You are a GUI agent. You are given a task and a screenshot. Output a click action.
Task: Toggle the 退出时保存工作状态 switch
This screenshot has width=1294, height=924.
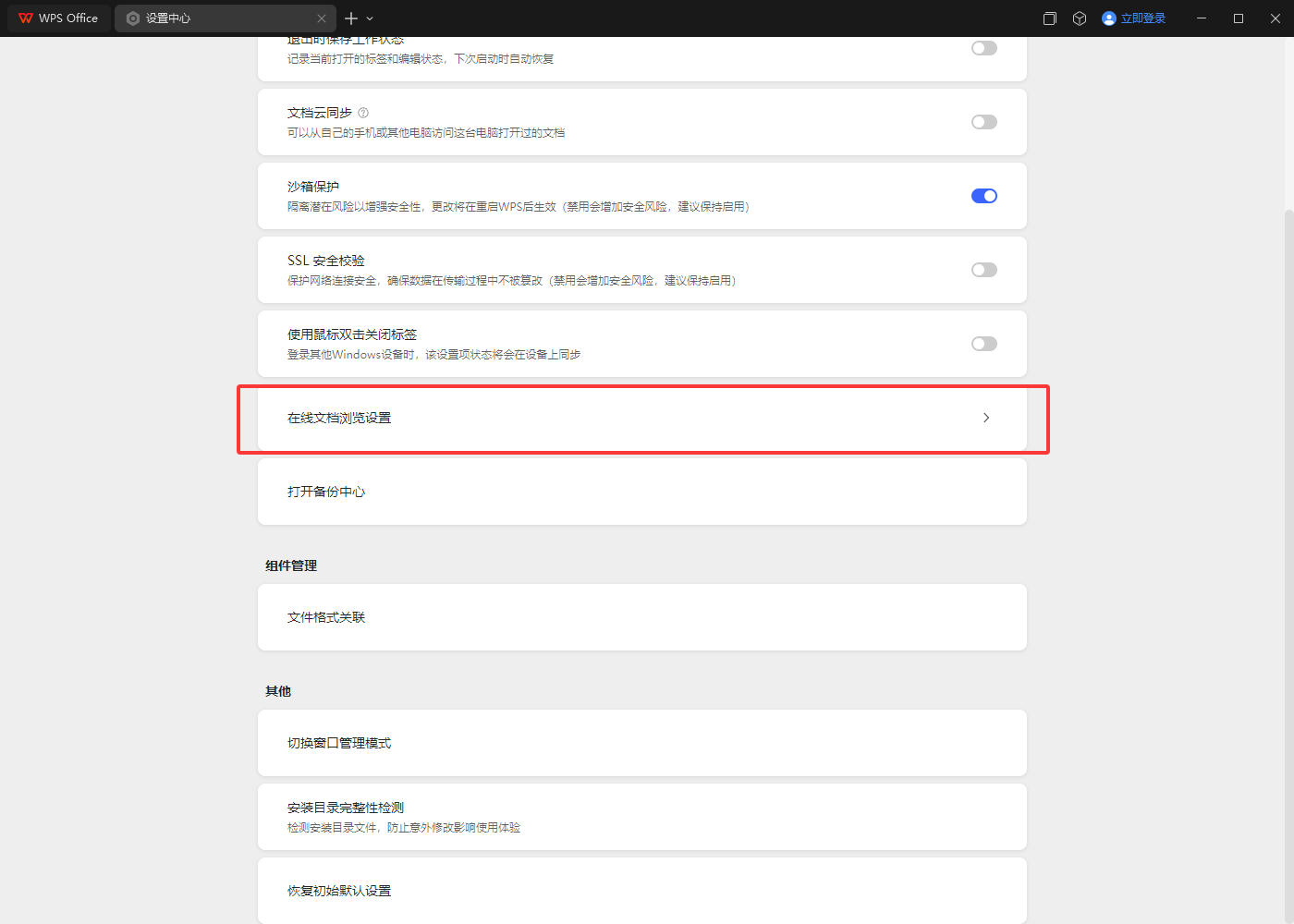click(x=984, y=48)
